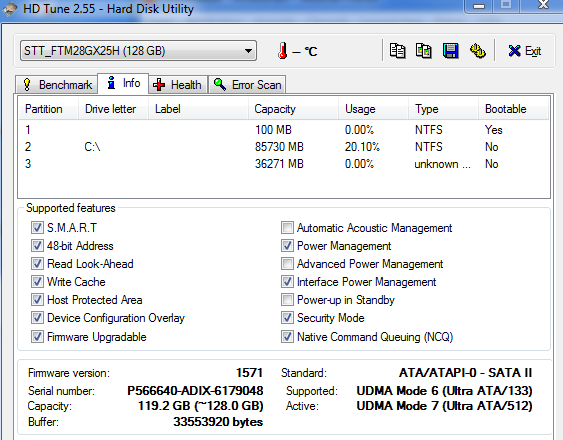Click the copy screenshot to clipboard icon
Viewport: 563px width, 440px height.
tap(424, 51)
